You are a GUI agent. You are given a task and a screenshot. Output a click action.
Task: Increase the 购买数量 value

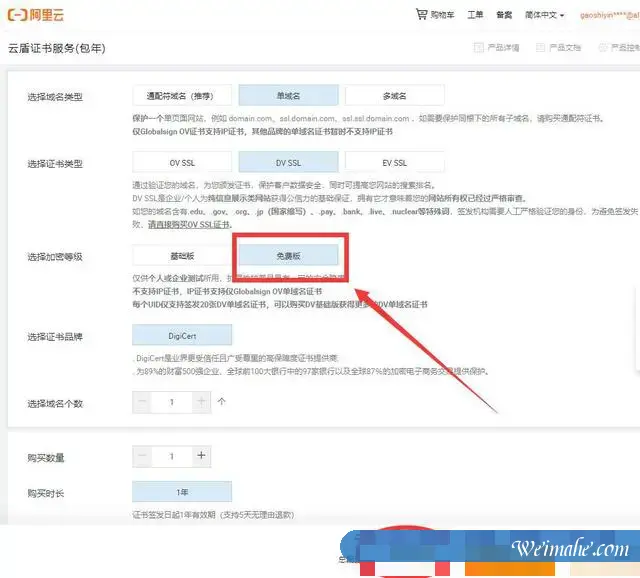(x=201, y=456)
